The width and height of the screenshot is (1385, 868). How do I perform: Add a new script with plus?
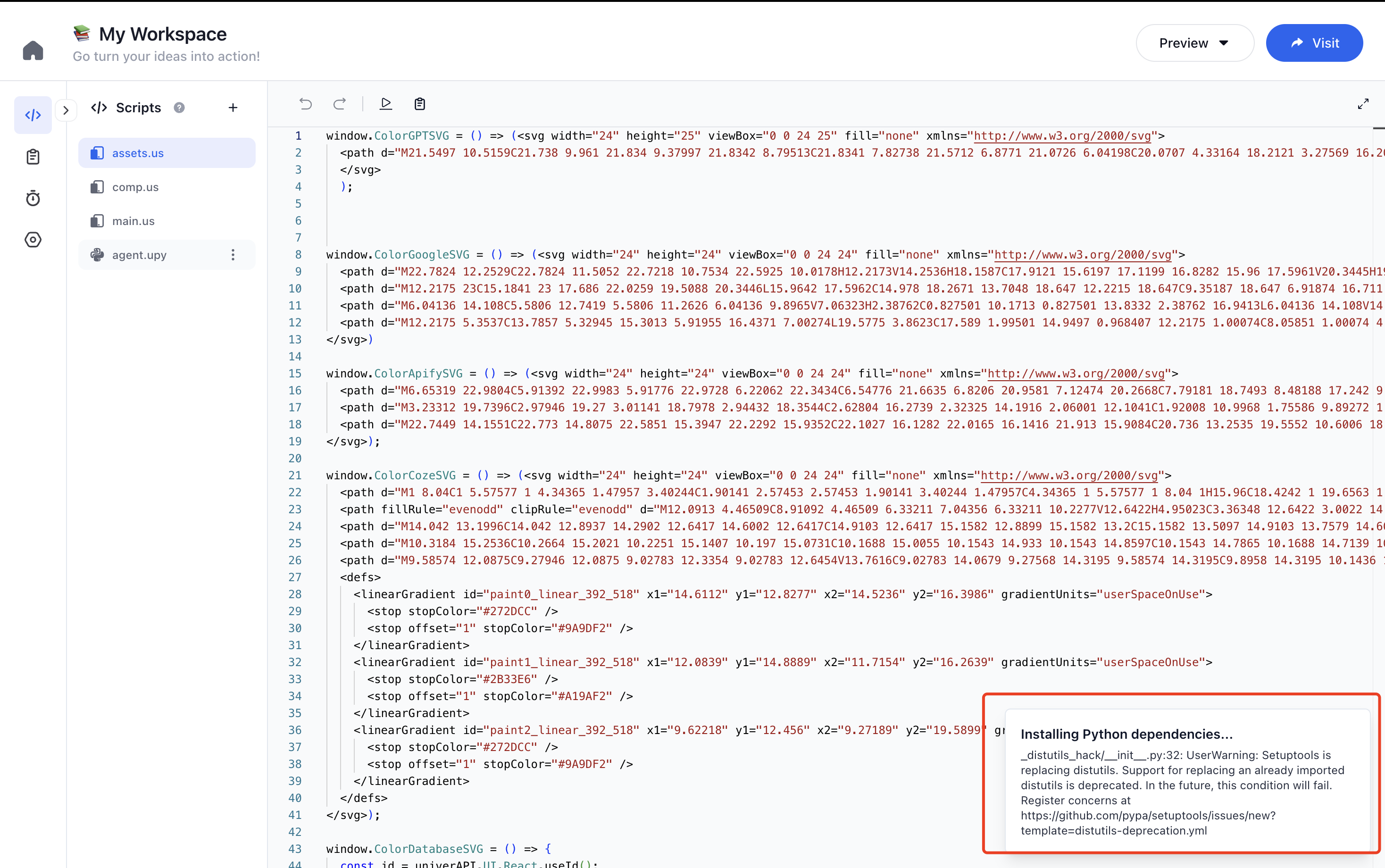pyautogui.click(x=233, y=108)
